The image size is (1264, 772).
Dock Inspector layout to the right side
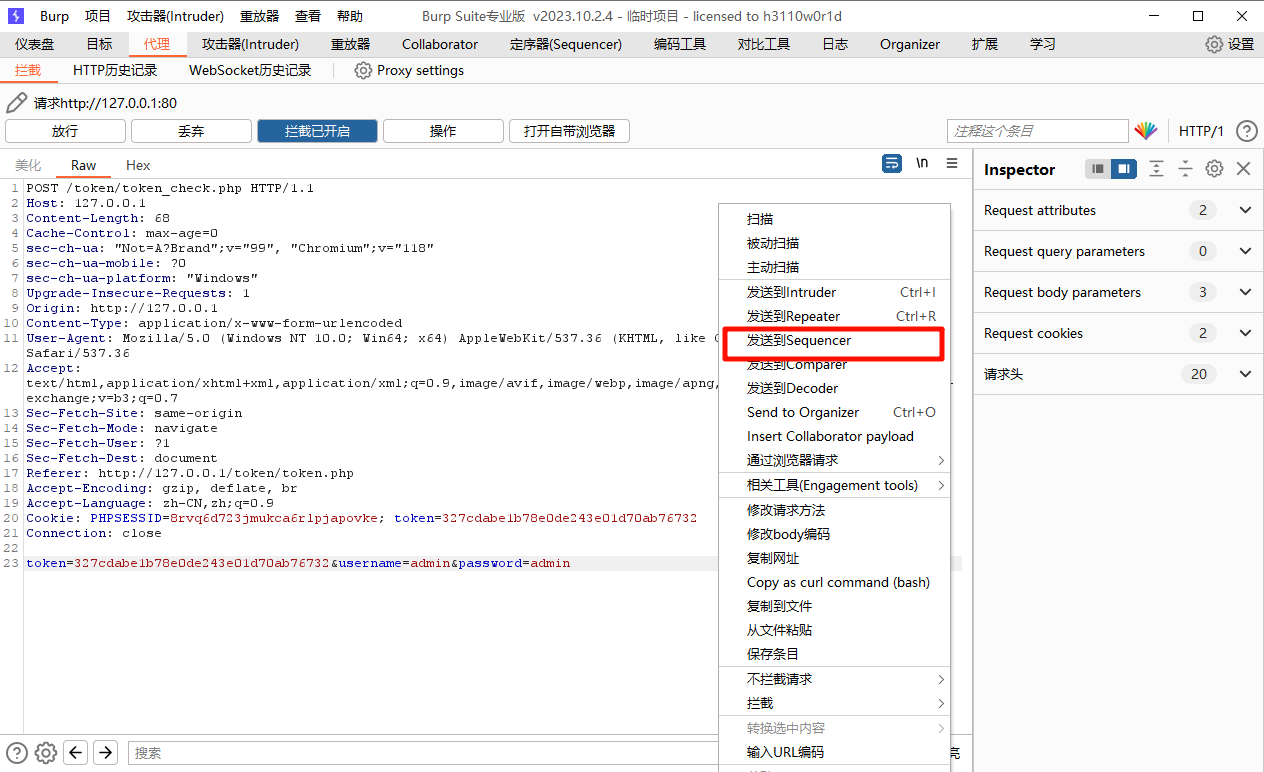click(1124, 169)
